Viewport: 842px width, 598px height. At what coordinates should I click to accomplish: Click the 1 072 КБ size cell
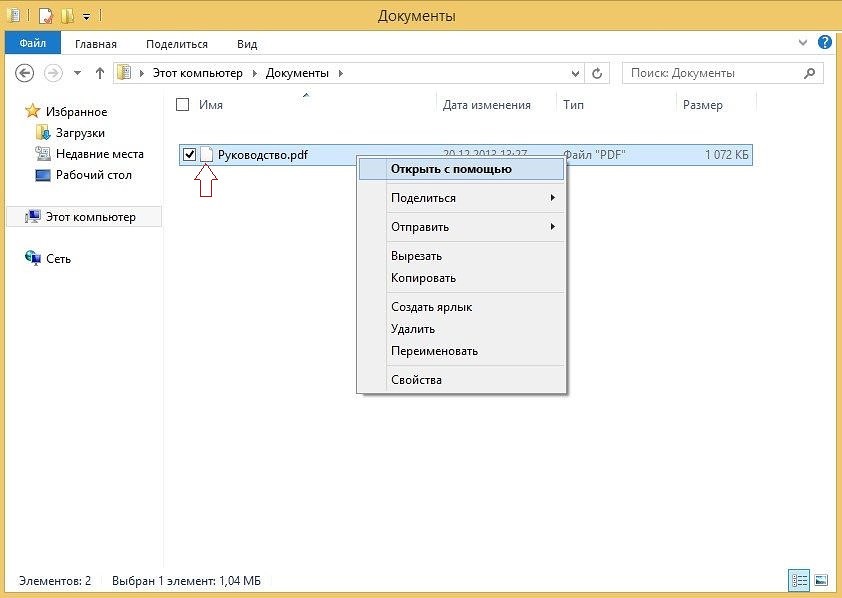coord(727,155)
